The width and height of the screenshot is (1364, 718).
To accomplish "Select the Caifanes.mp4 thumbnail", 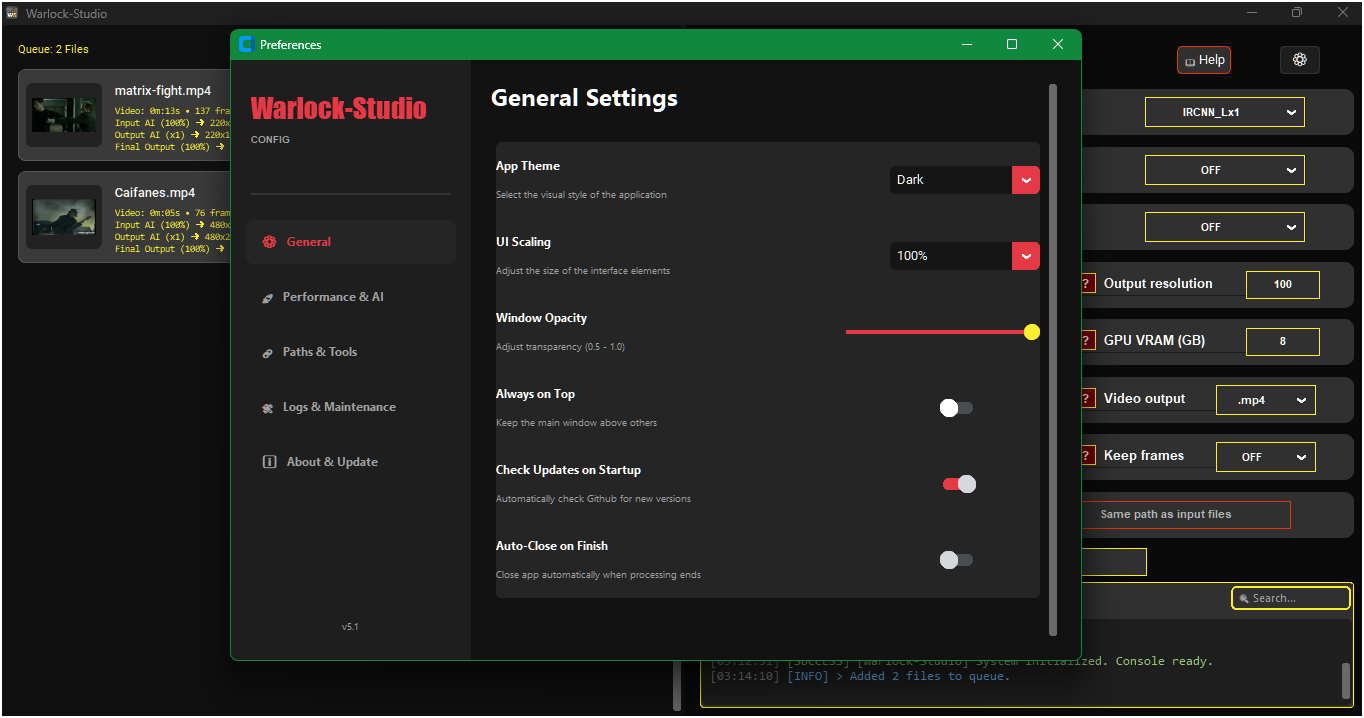I will pos(64,217).
